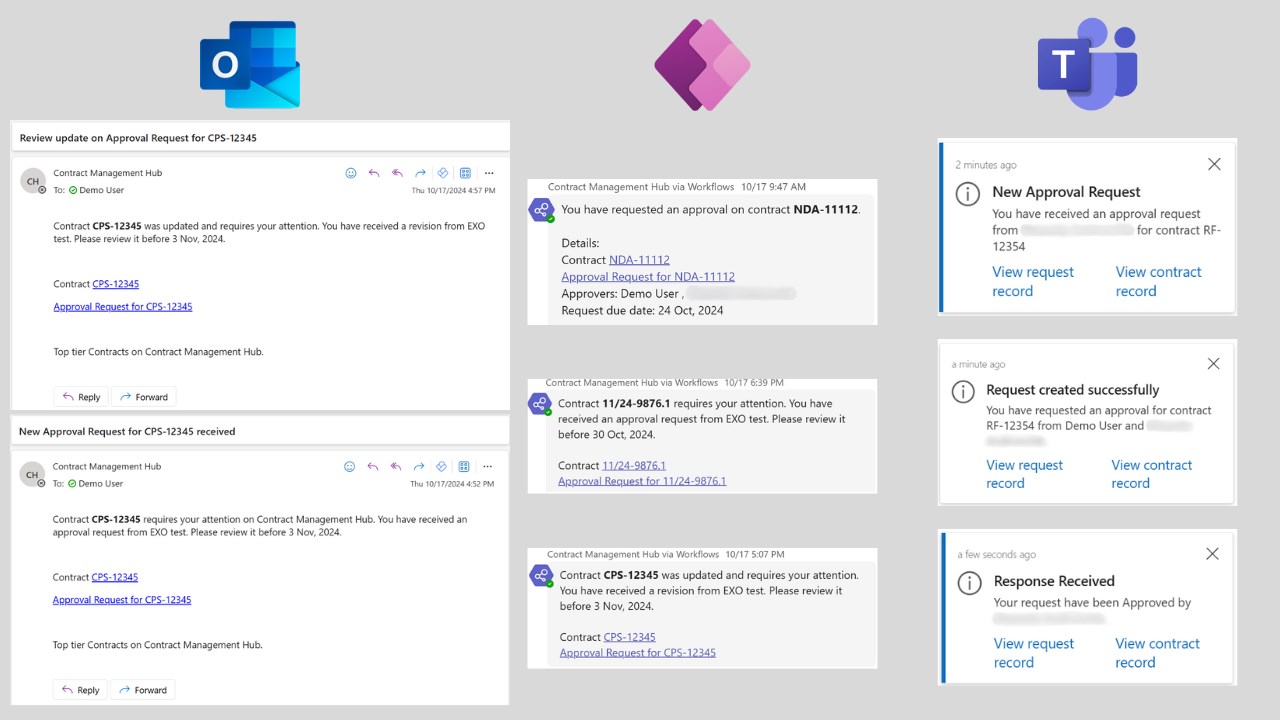The height and width of the screenshot is (720, 1280).
Task: Open Approval Request for CPS-12345 link in the Review update email
Action: coord(123,307)
